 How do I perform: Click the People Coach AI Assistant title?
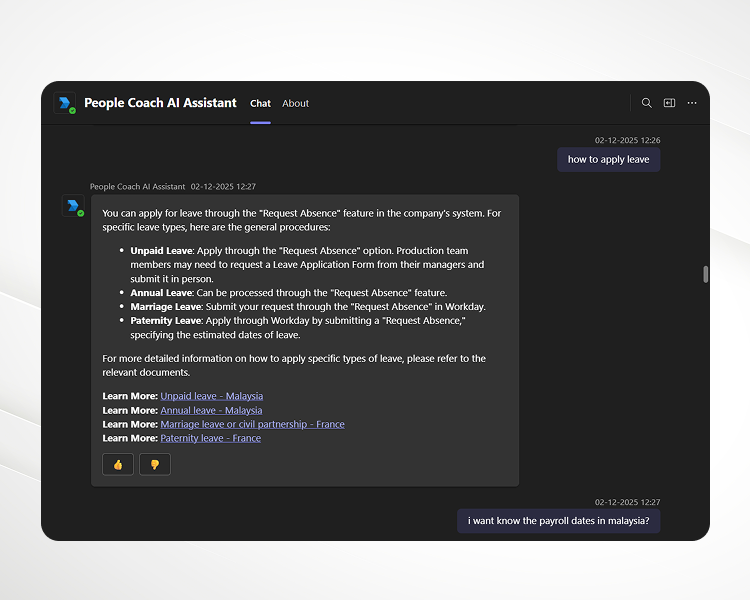point(160,103)
